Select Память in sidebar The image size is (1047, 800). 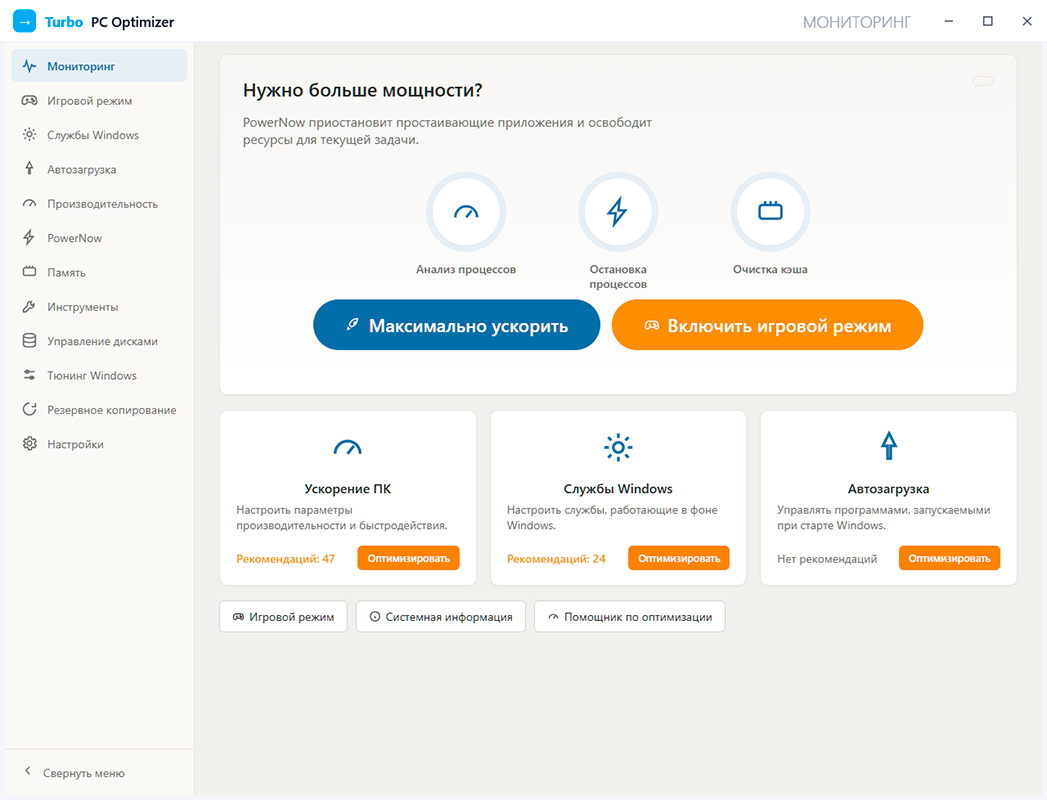99,272
